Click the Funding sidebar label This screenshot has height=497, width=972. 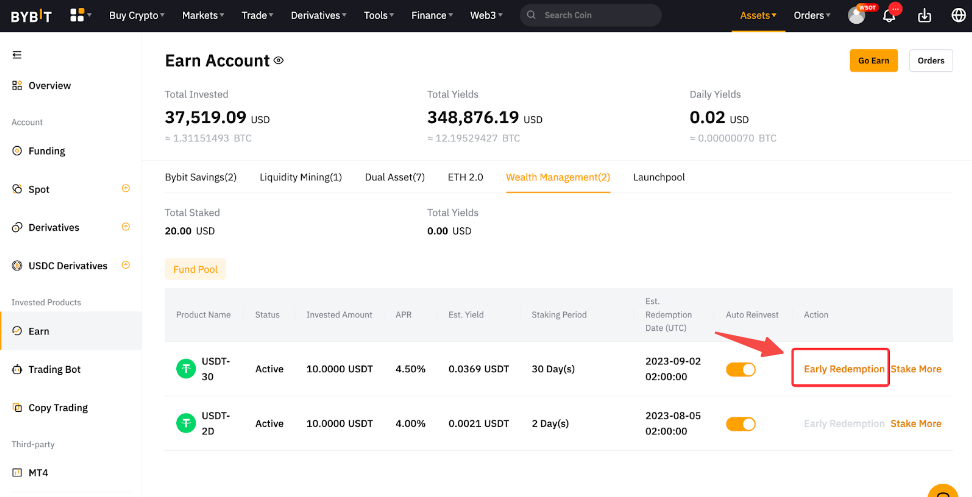(x=46, y=151)
